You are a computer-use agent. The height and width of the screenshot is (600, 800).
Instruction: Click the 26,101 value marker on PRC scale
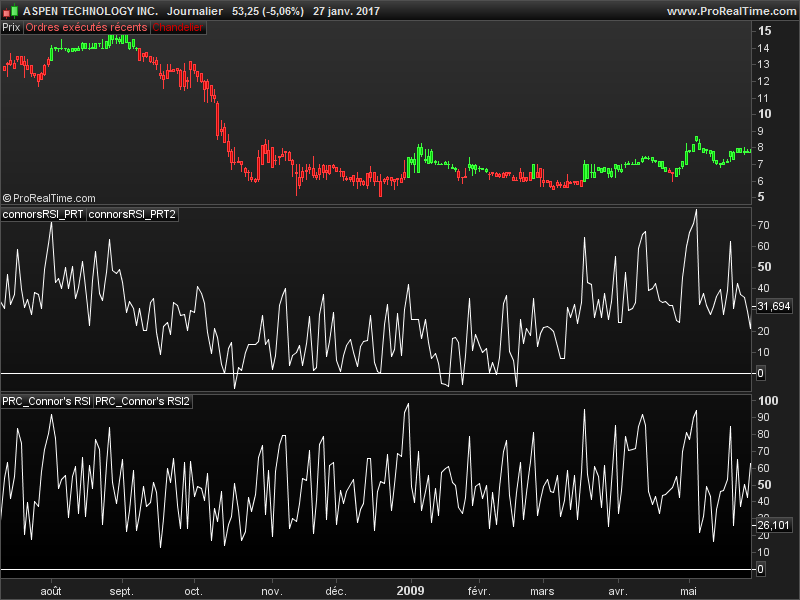click(x=773, y=525)
